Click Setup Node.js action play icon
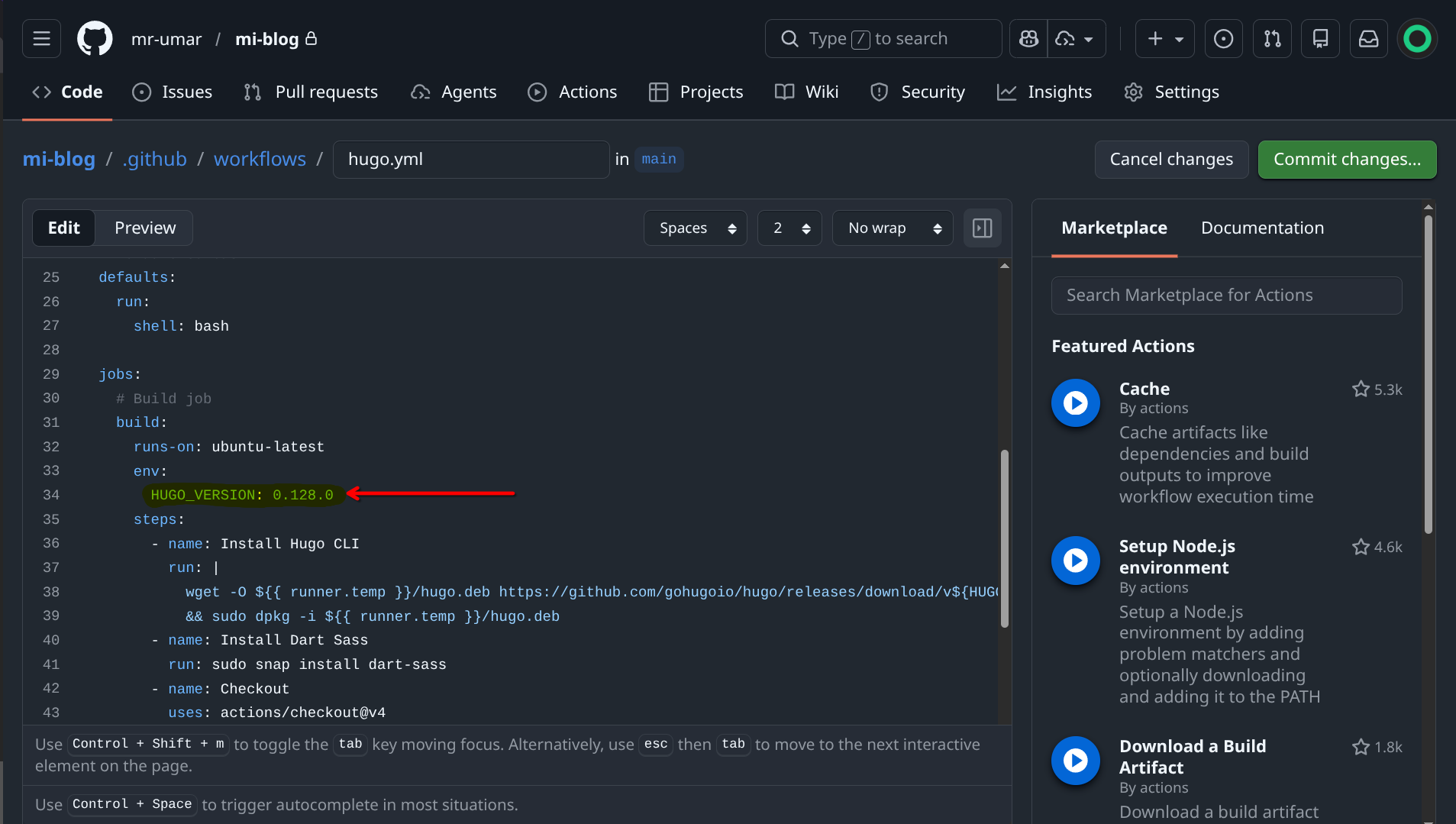 pyautogui.click(x=1076, y=561)
